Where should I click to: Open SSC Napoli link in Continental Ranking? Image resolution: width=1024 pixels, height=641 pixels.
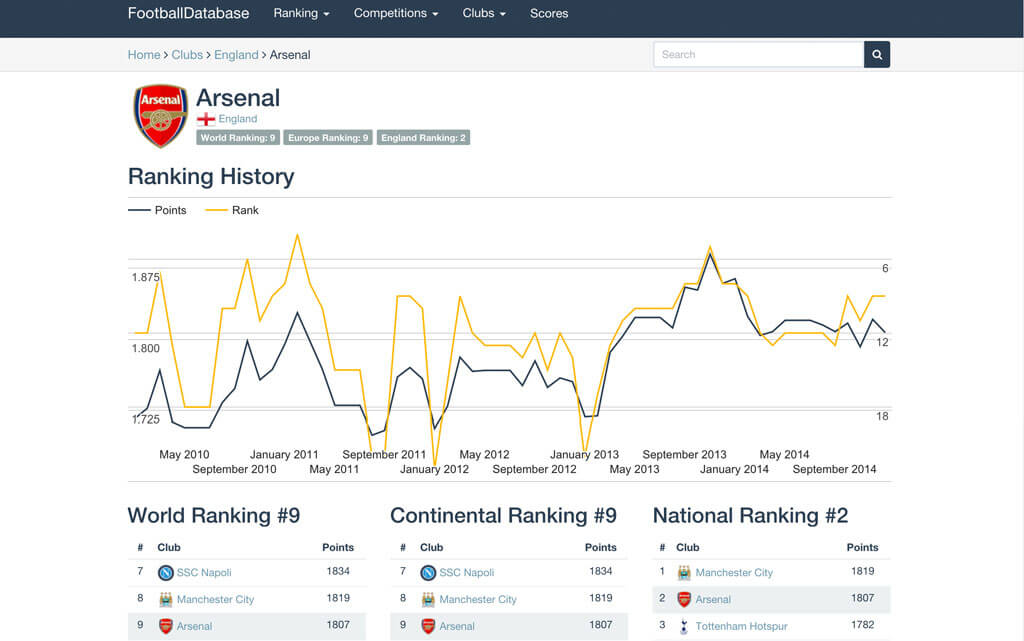point(466,572)
